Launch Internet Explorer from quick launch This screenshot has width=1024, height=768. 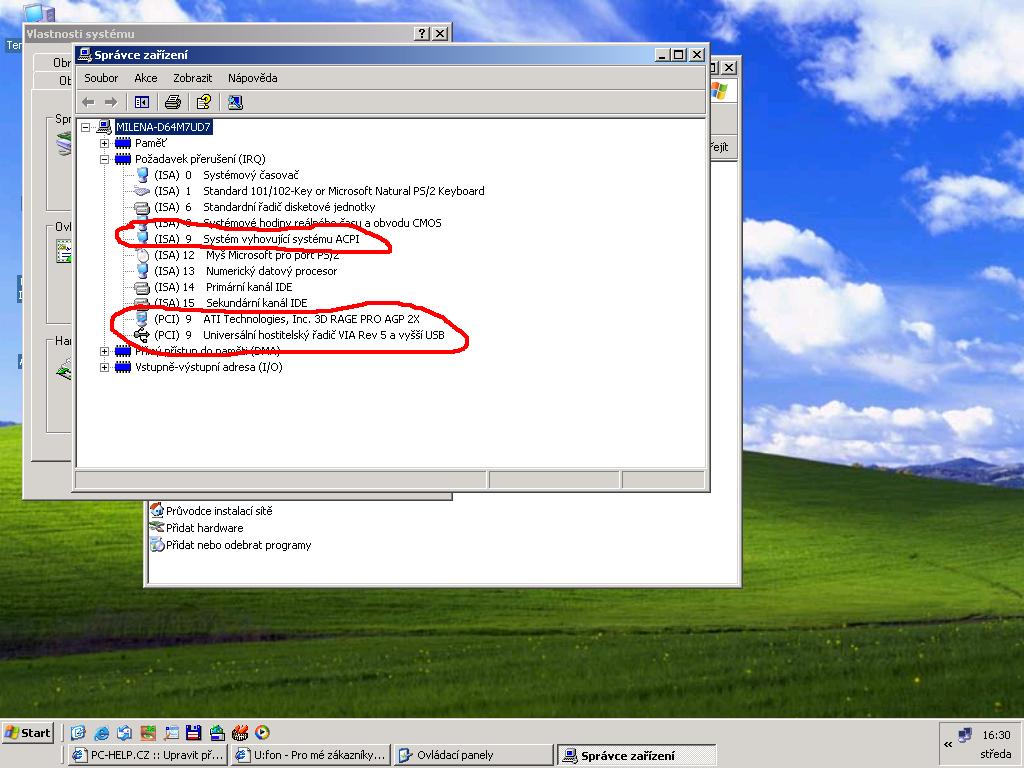(x=101, y=733)
